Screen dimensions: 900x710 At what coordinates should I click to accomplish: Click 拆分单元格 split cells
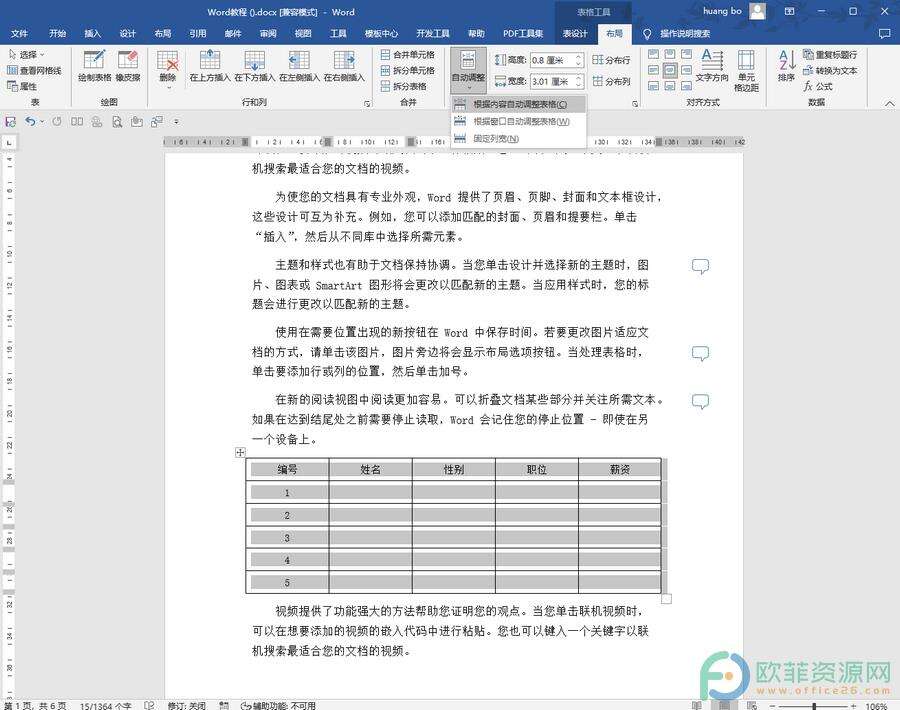408,70
